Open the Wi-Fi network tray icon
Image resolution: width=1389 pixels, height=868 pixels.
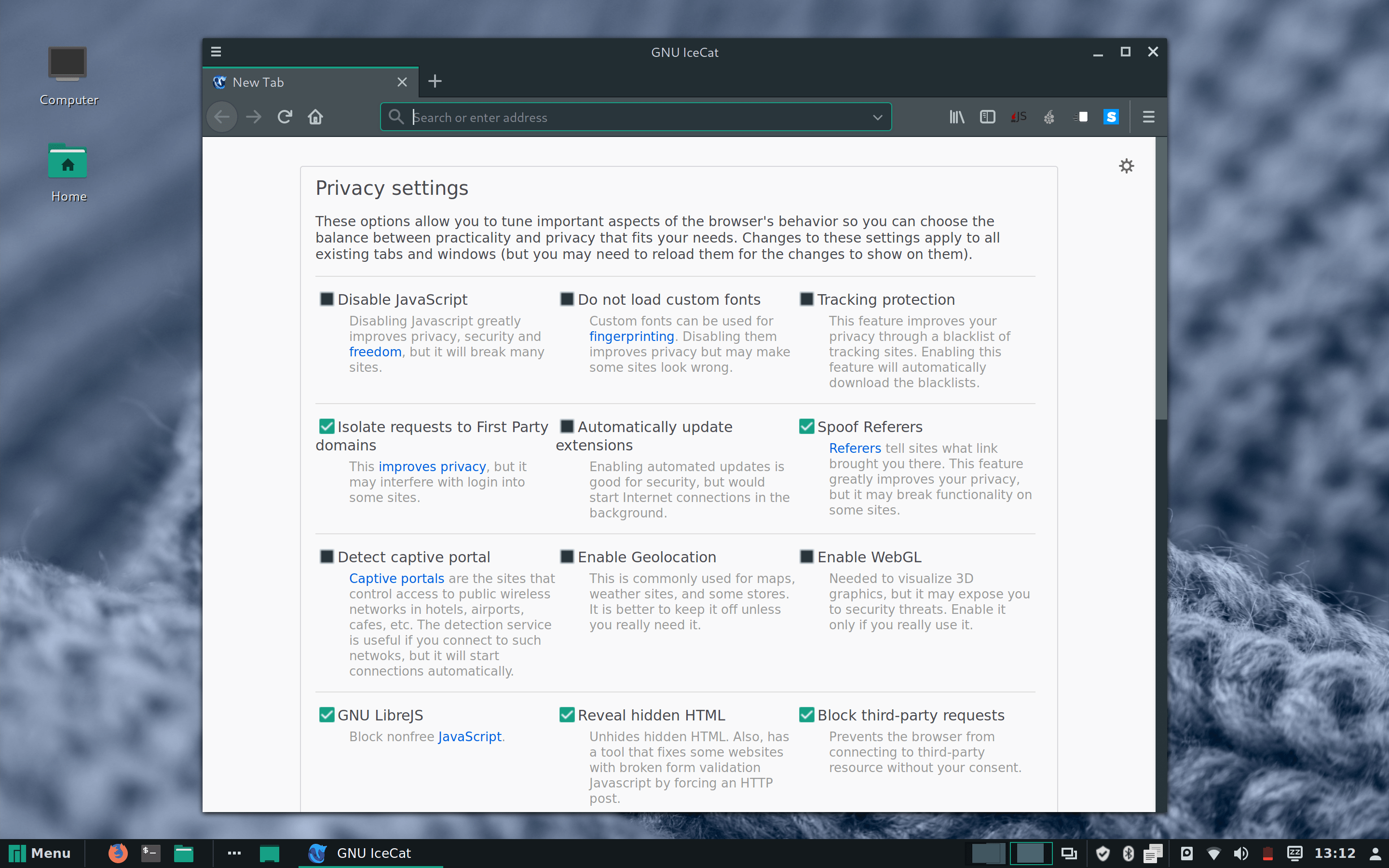click(x=1213, y=854)
